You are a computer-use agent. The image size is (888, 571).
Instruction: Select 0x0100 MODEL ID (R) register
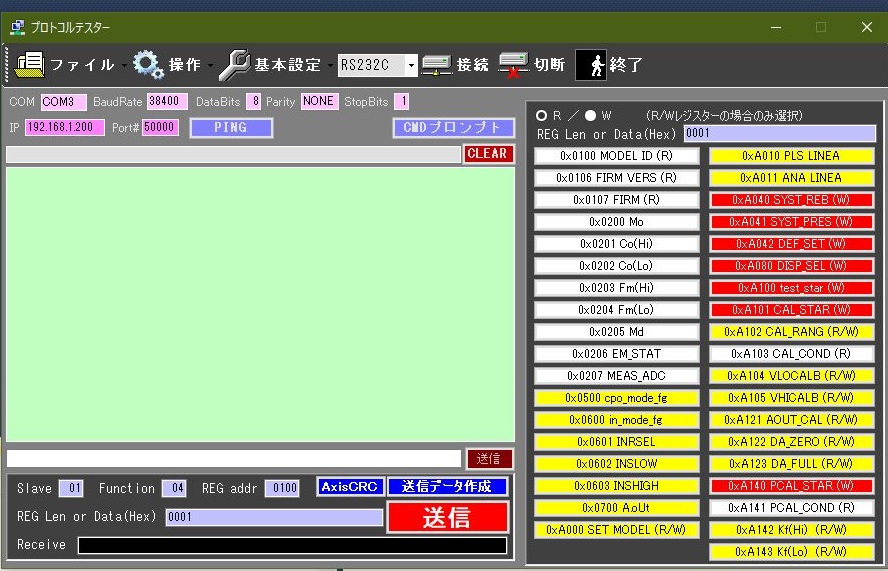(617, 156)
